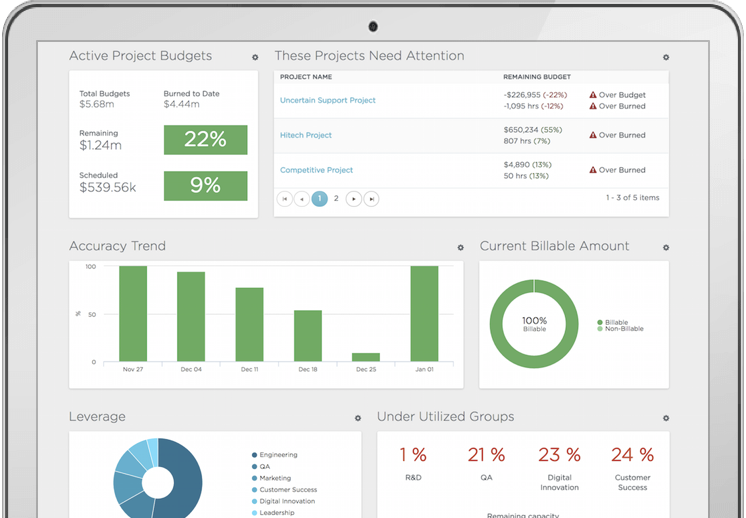Toggle Customer Success legend entry in Leverage
This screenshot has width=746, height=518.
[284, 489]
